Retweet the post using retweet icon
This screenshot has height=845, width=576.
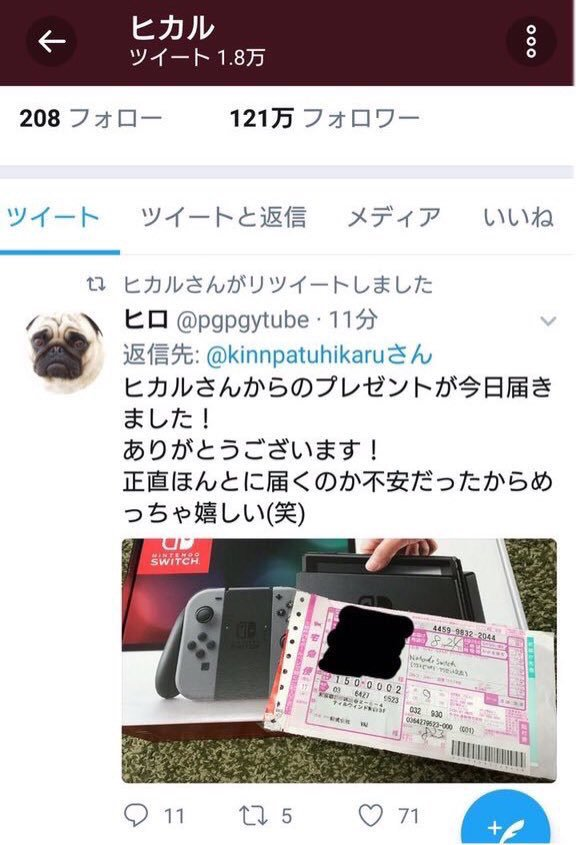click(253, 815)
